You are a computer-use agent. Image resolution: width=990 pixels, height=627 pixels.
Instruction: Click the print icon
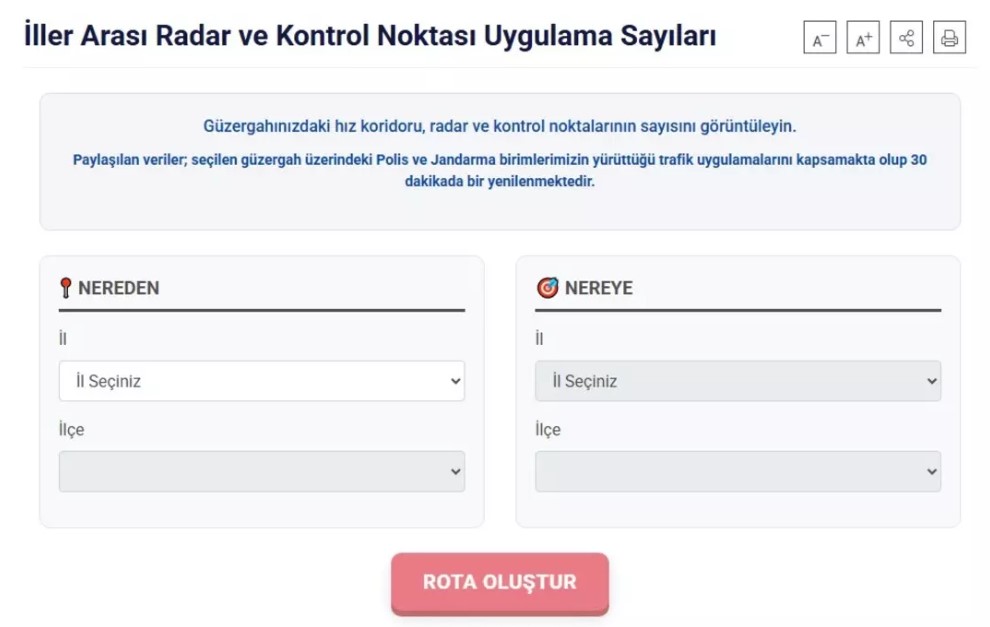tap(948, 38)
